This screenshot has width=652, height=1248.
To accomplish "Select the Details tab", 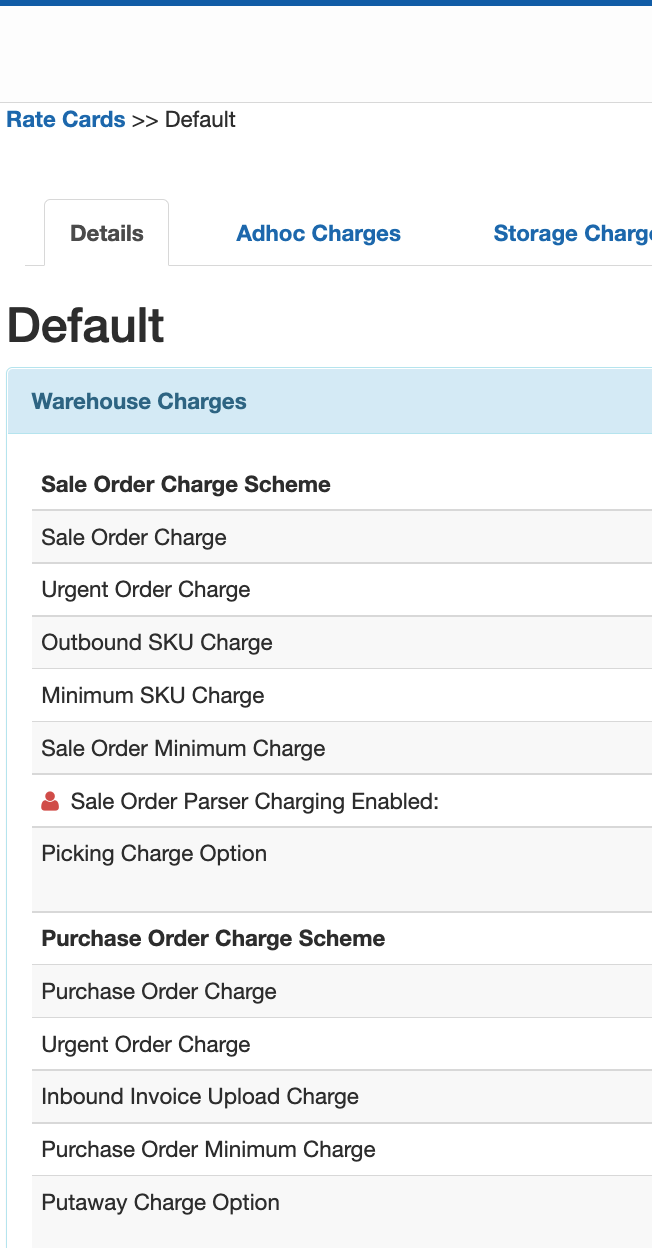I will (107, 234).
